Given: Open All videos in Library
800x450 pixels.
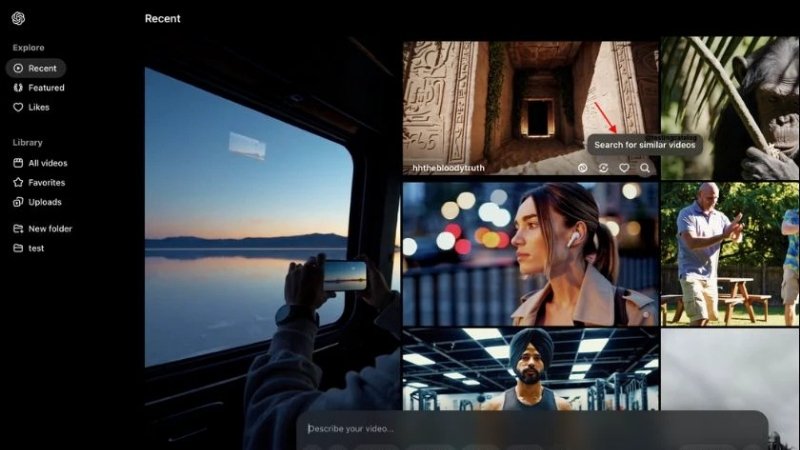Looking at the screenshot, I should click(47, 163).
